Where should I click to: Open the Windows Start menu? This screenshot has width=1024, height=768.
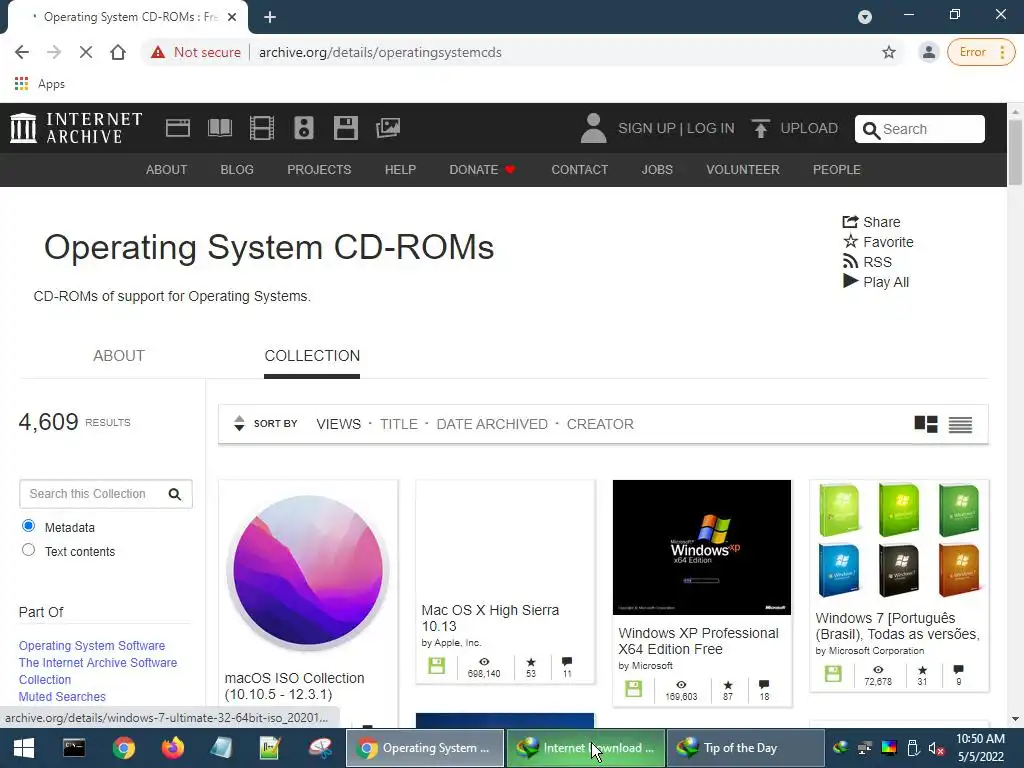point(24,748)
